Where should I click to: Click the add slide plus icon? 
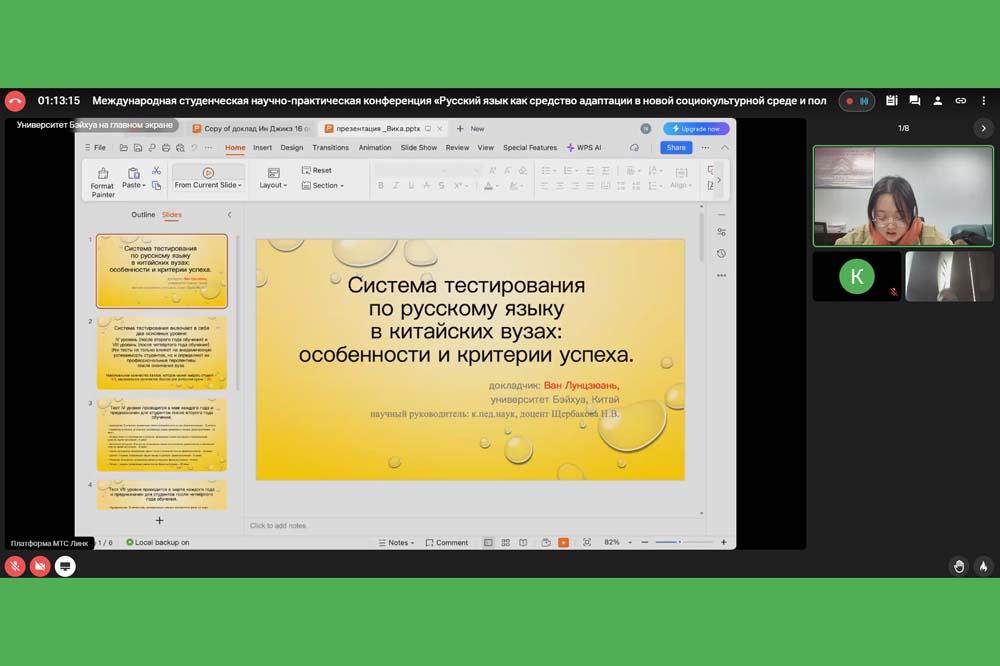click(159, 520)
